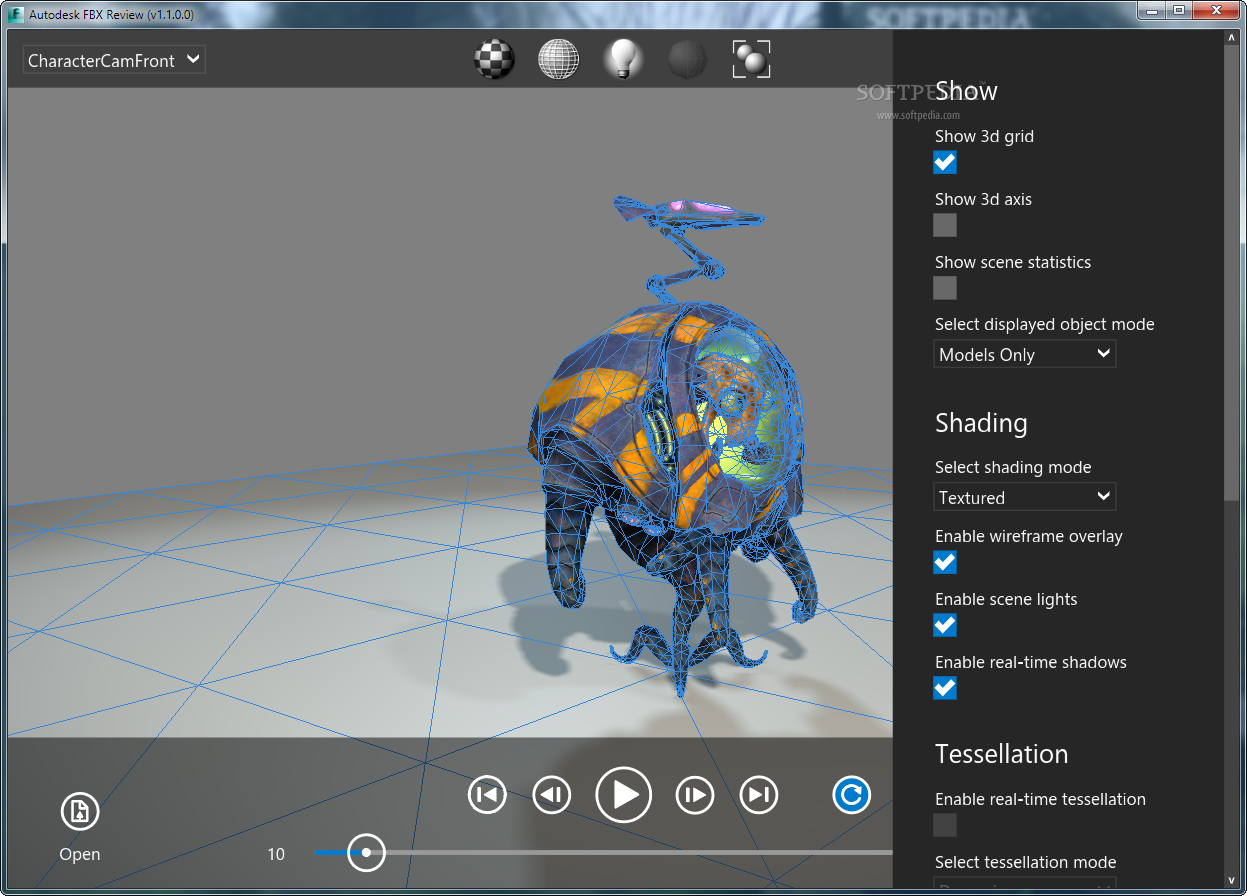Toggle the loop playback button
1247x896 pixels.
(x=851, y=795)
